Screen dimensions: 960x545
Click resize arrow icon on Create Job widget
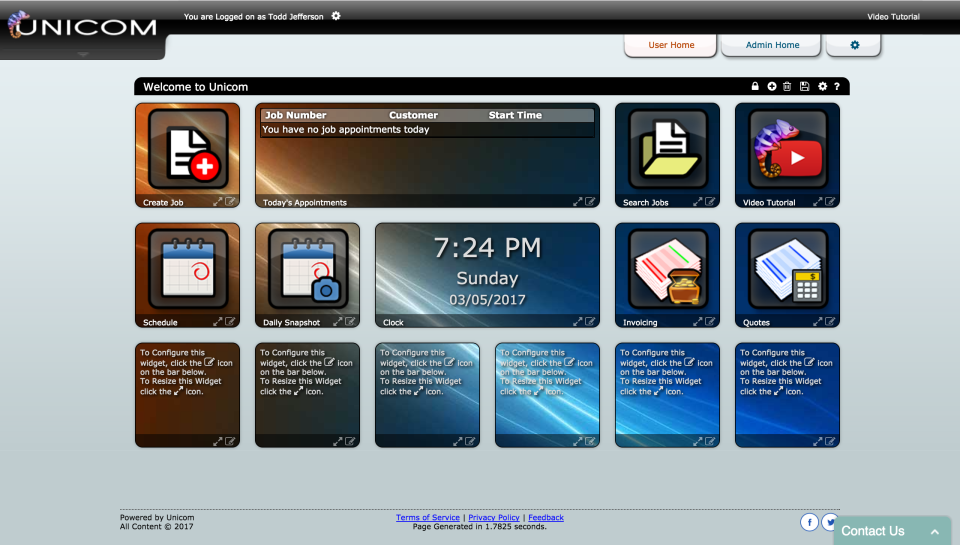point(217,201)
